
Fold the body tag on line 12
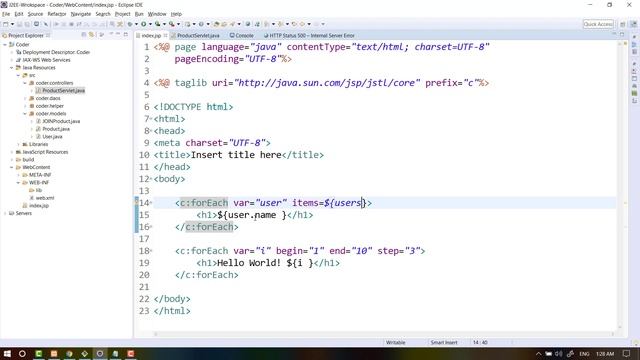[x=151, y=179]
